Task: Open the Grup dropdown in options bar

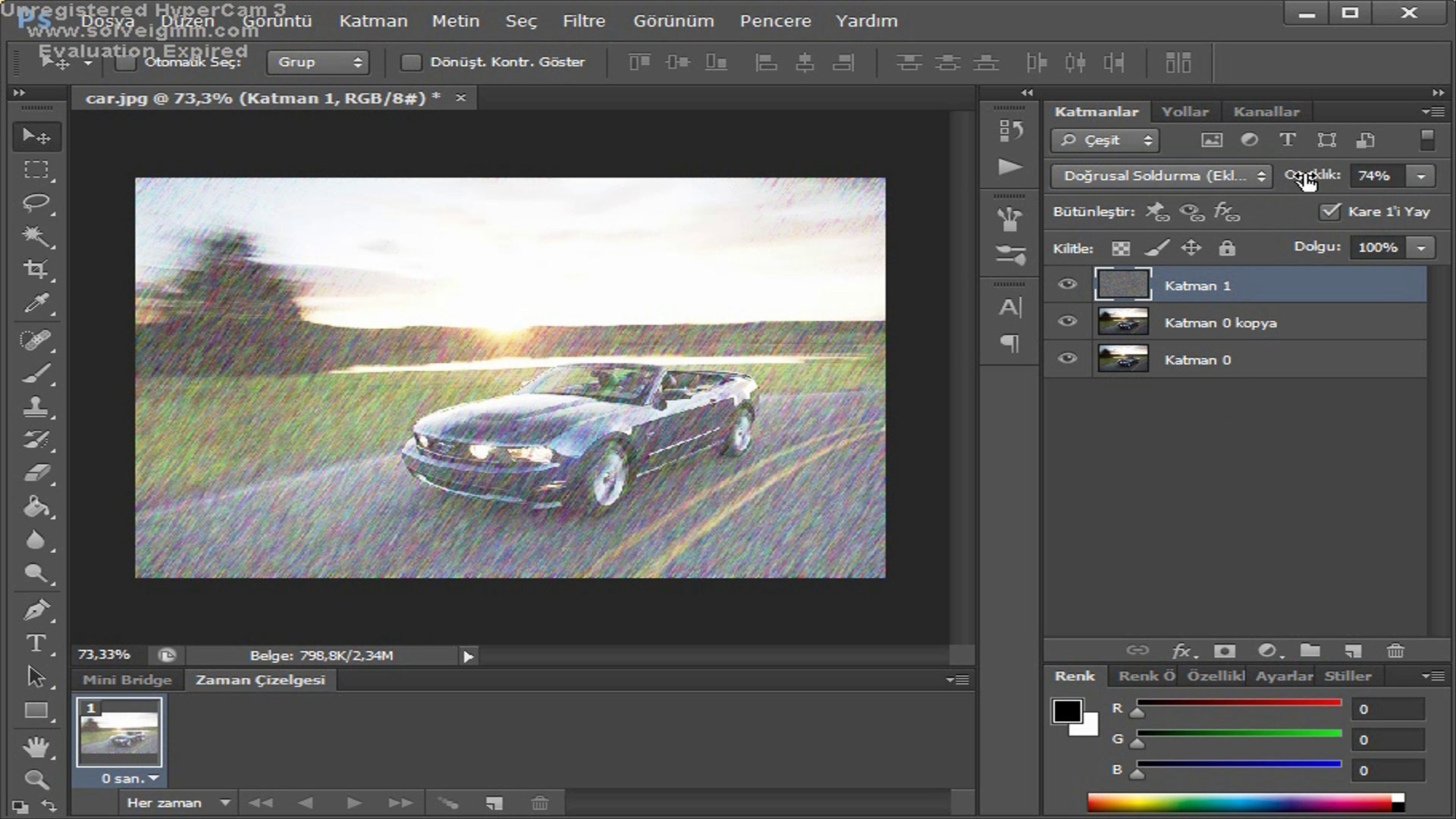Action: click(318, 62)
